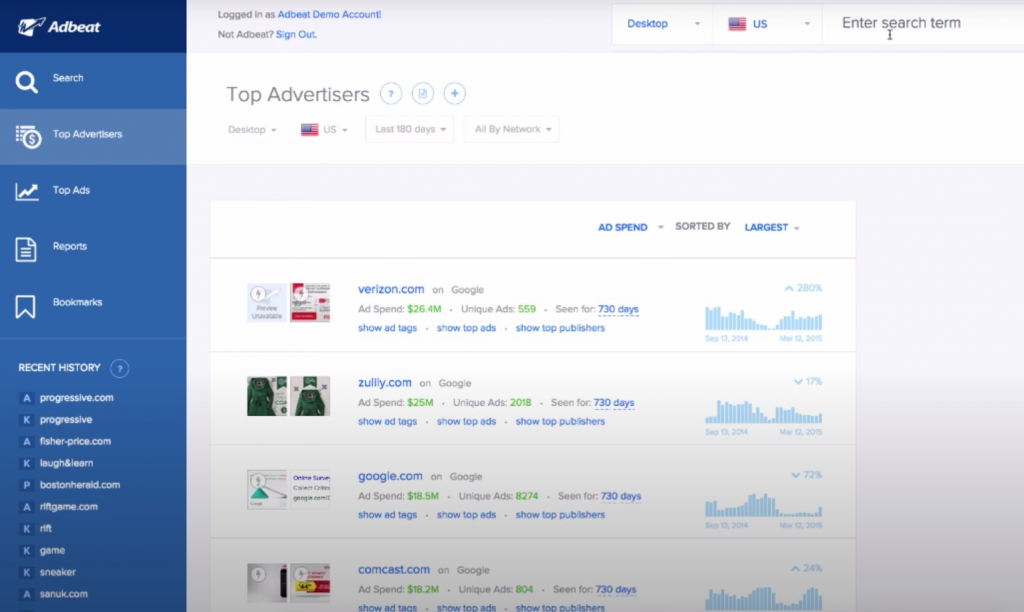1024x612 pixels.
Task: Open bostonherald.com in recent history
Action: [80, 485]
